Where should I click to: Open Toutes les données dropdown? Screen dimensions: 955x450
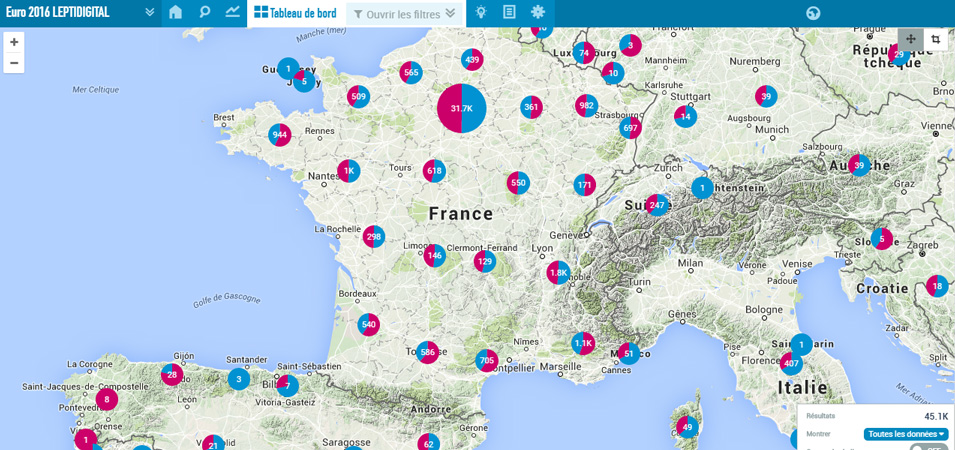[906, 434]
